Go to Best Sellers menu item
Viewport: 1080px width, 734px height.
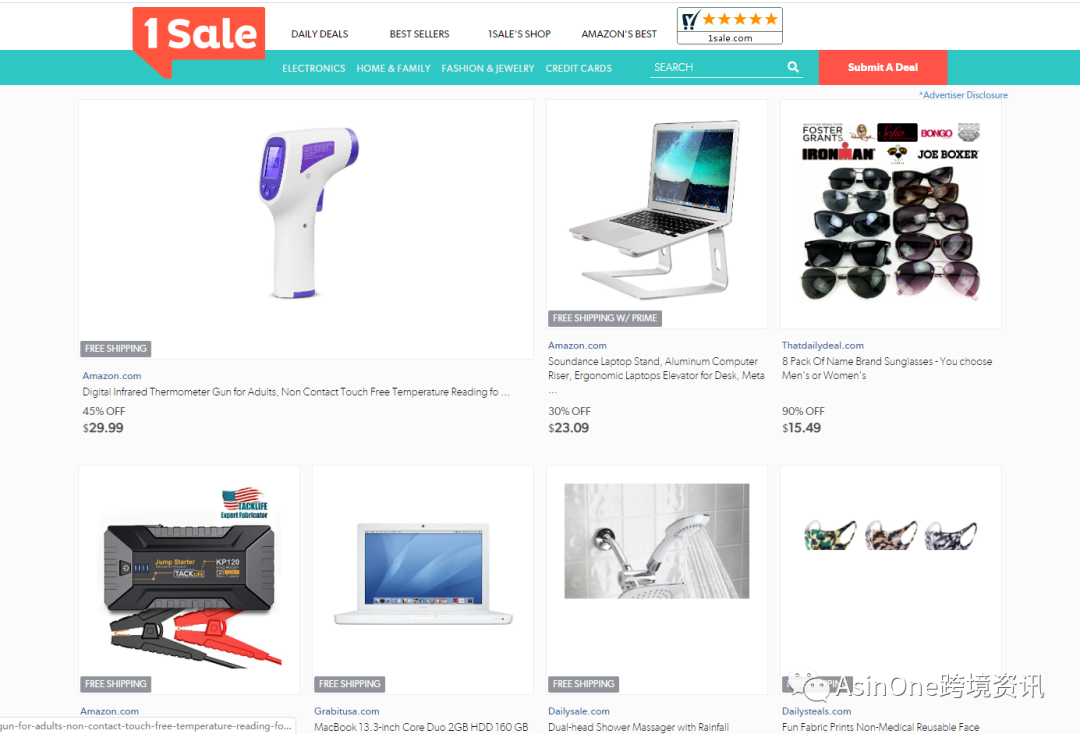click(x=419, y=34)
